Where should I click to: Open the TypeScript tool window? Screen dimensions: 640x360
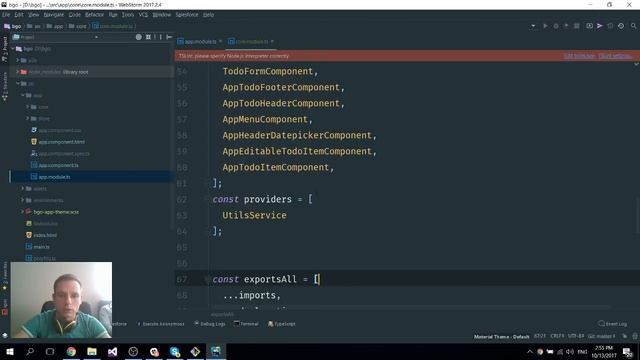[x=282, y=324]
